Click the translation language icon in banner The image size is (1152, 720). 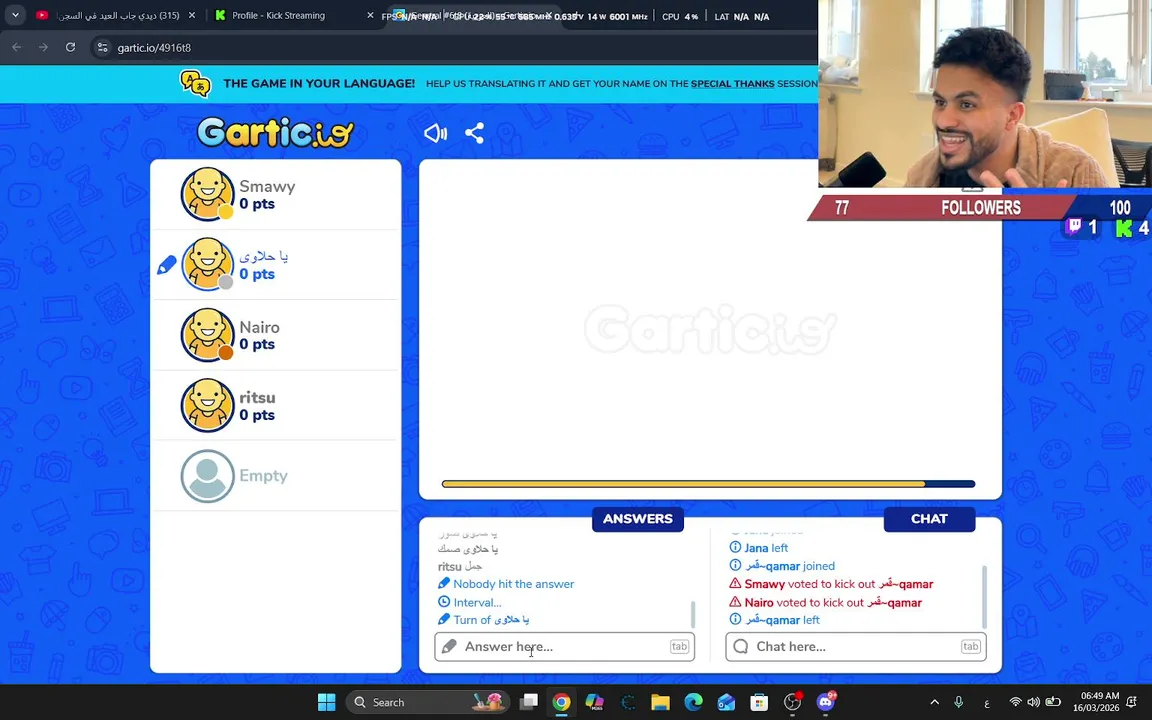click(195, 84)
